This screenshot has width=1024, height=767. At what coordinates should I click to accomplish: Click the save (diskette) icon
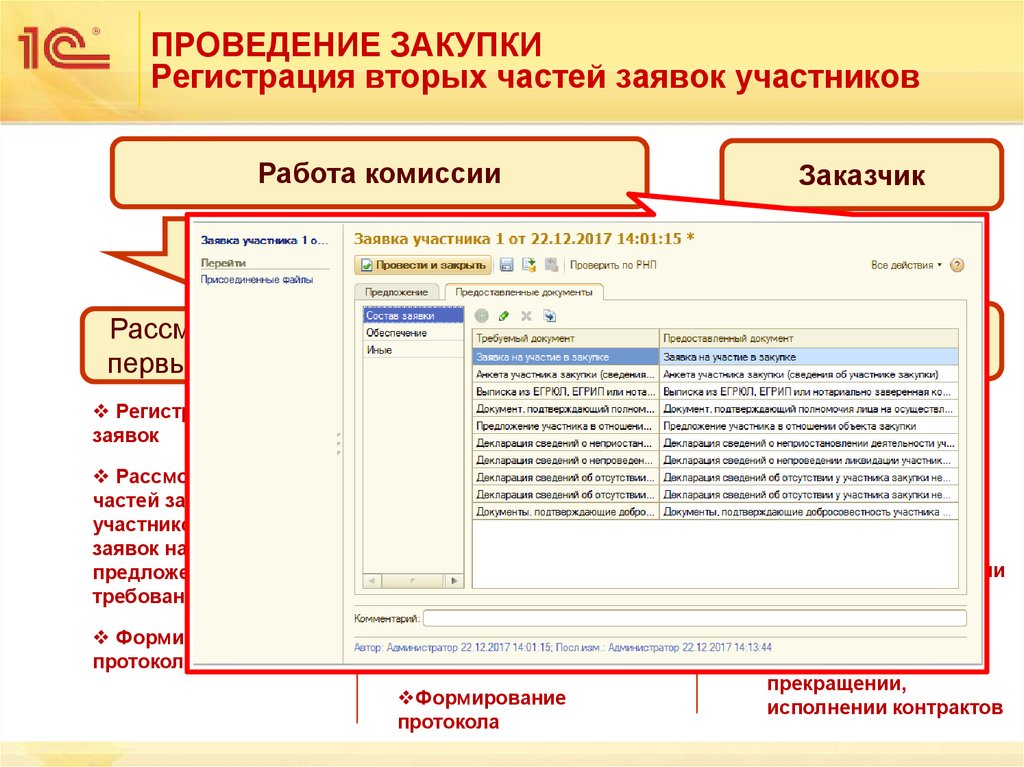click(x=506, y=264)
